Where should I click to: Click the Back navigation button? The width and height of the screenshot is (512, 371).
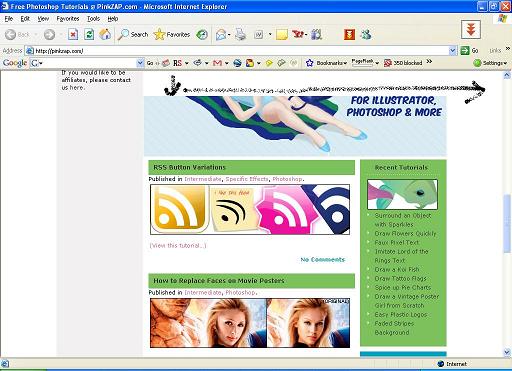pos(17,34)
